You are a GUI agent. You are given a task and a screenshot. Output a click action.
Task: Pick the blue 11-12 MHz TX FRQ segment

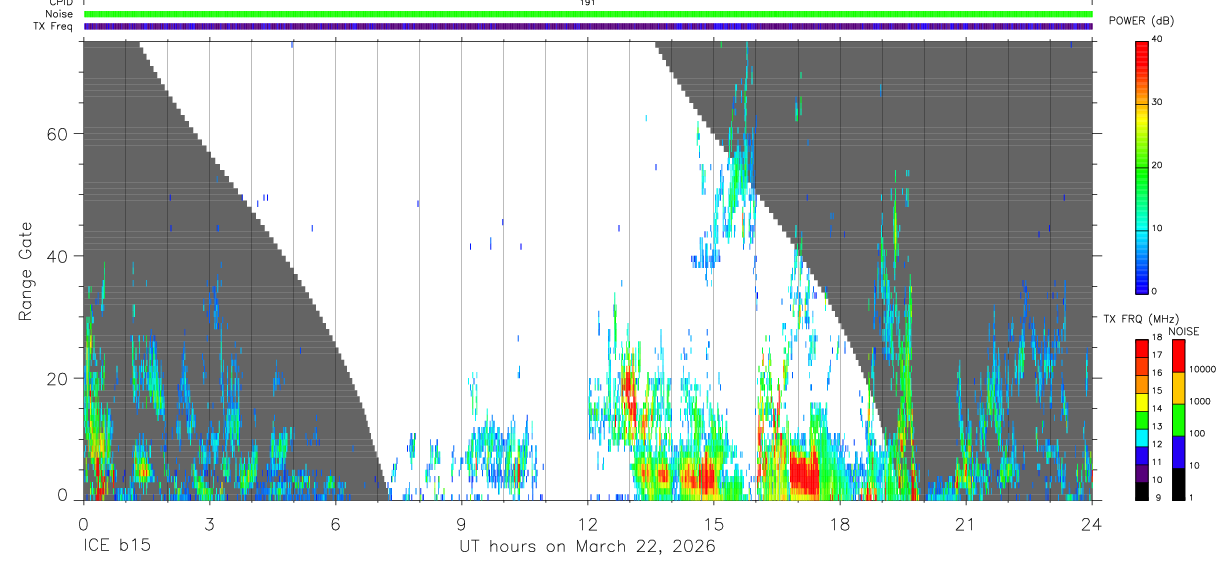pos(1142,455)
